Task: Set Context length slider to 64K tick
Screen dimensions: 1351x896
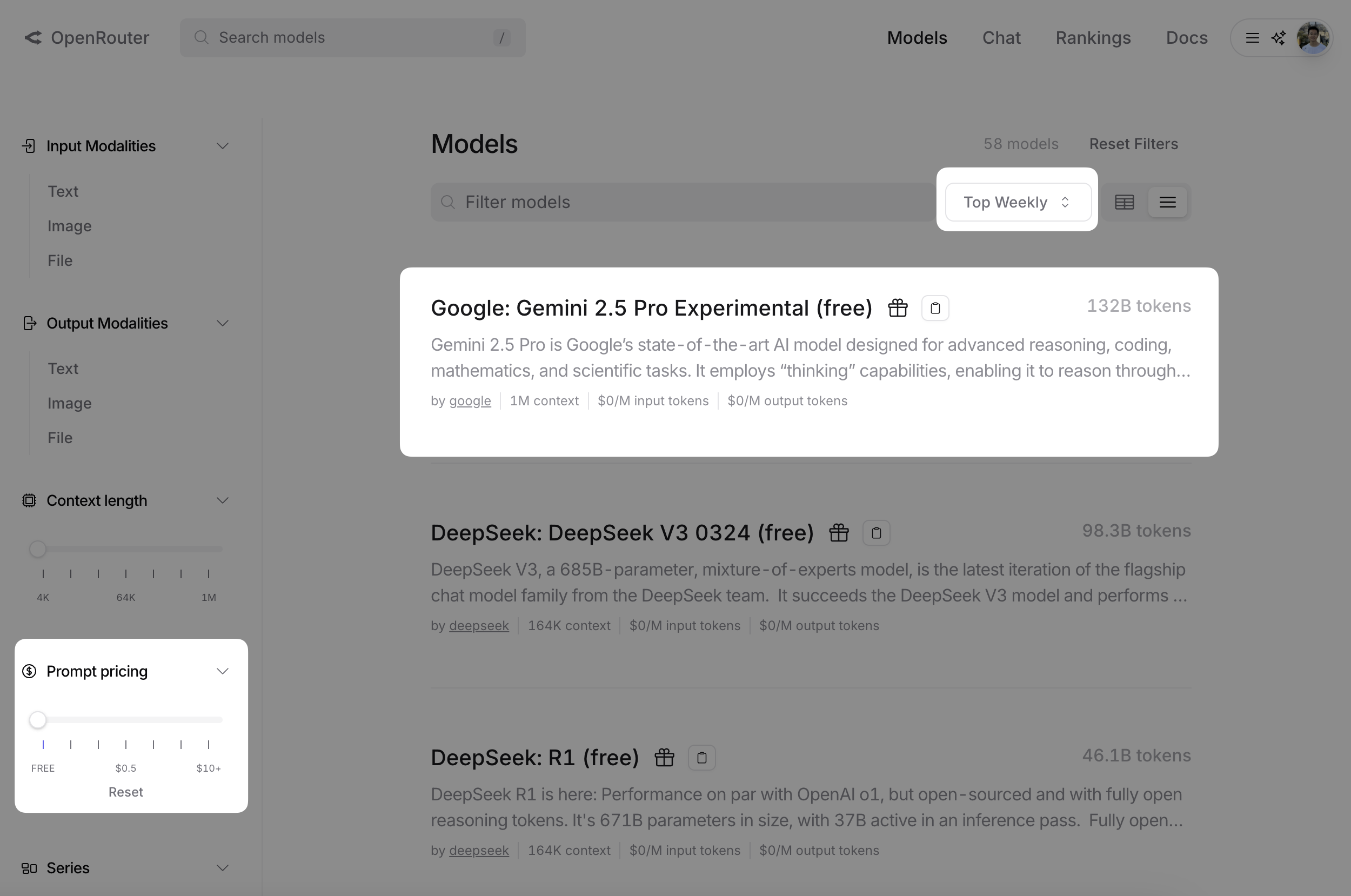Action: click(126, 574)
